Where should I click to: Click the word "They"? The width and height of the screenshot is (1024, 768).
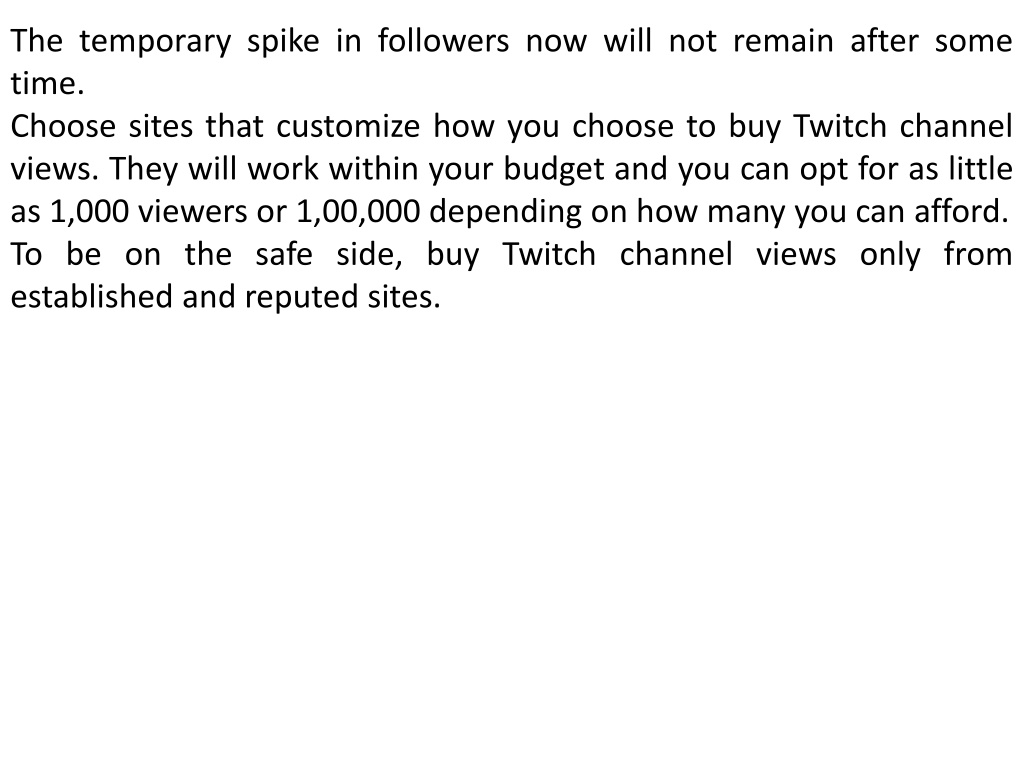click(x=144, y=168)
